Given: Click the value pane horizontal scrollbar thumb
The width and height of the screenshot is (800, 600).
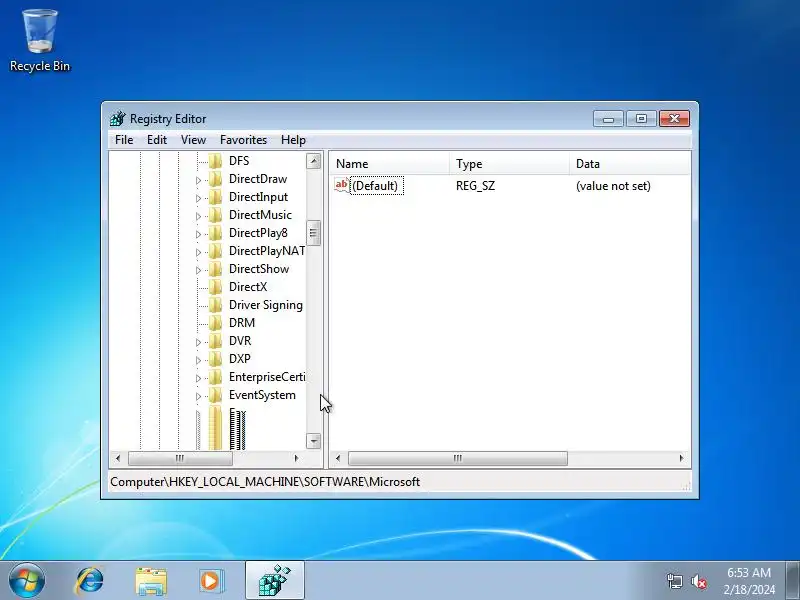Looking at the screenshot, I should [458, 458].
